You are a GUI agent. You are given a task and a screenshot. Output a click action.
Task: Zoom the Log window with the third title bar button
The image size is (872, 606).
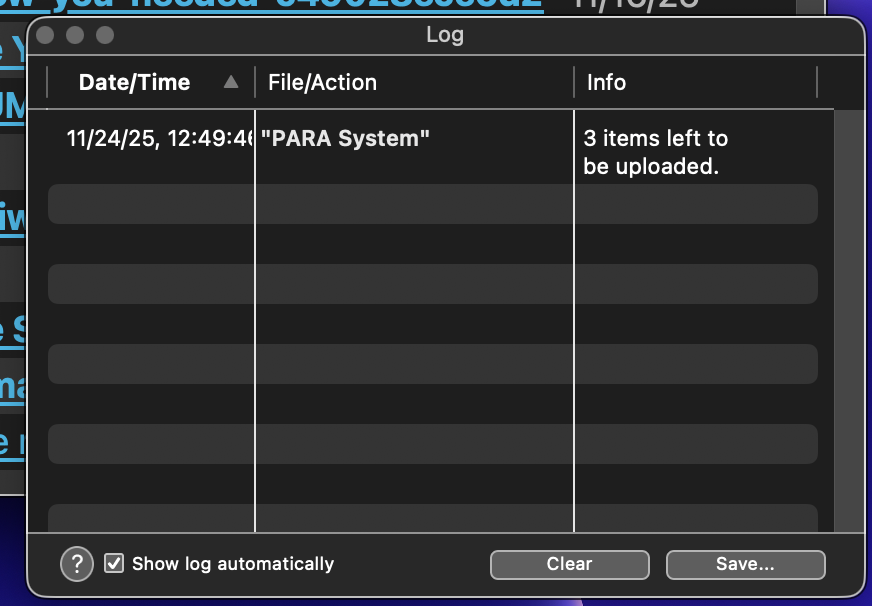click(x=105, y=36)
